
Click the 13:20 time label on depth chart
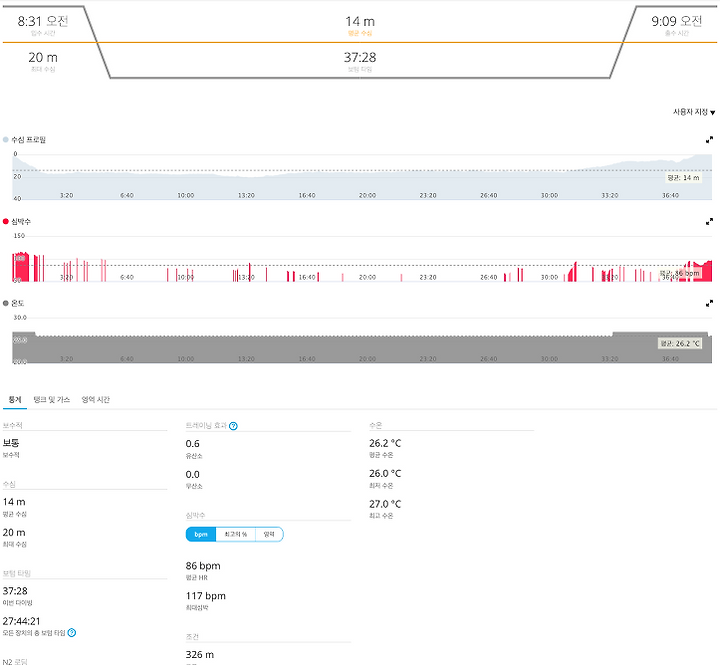246,196
